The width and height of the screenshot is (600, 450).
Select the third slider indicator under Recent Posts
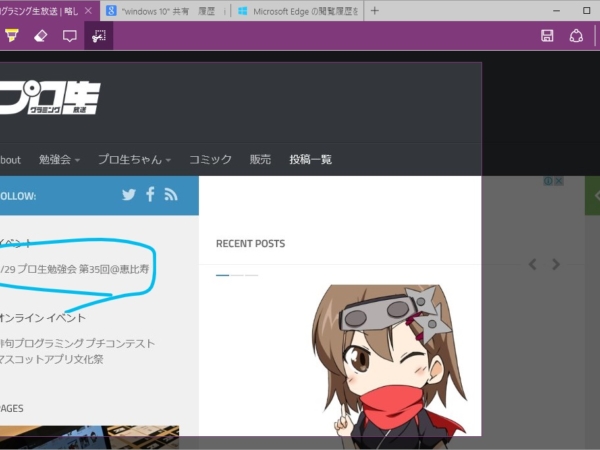[251, 275]
